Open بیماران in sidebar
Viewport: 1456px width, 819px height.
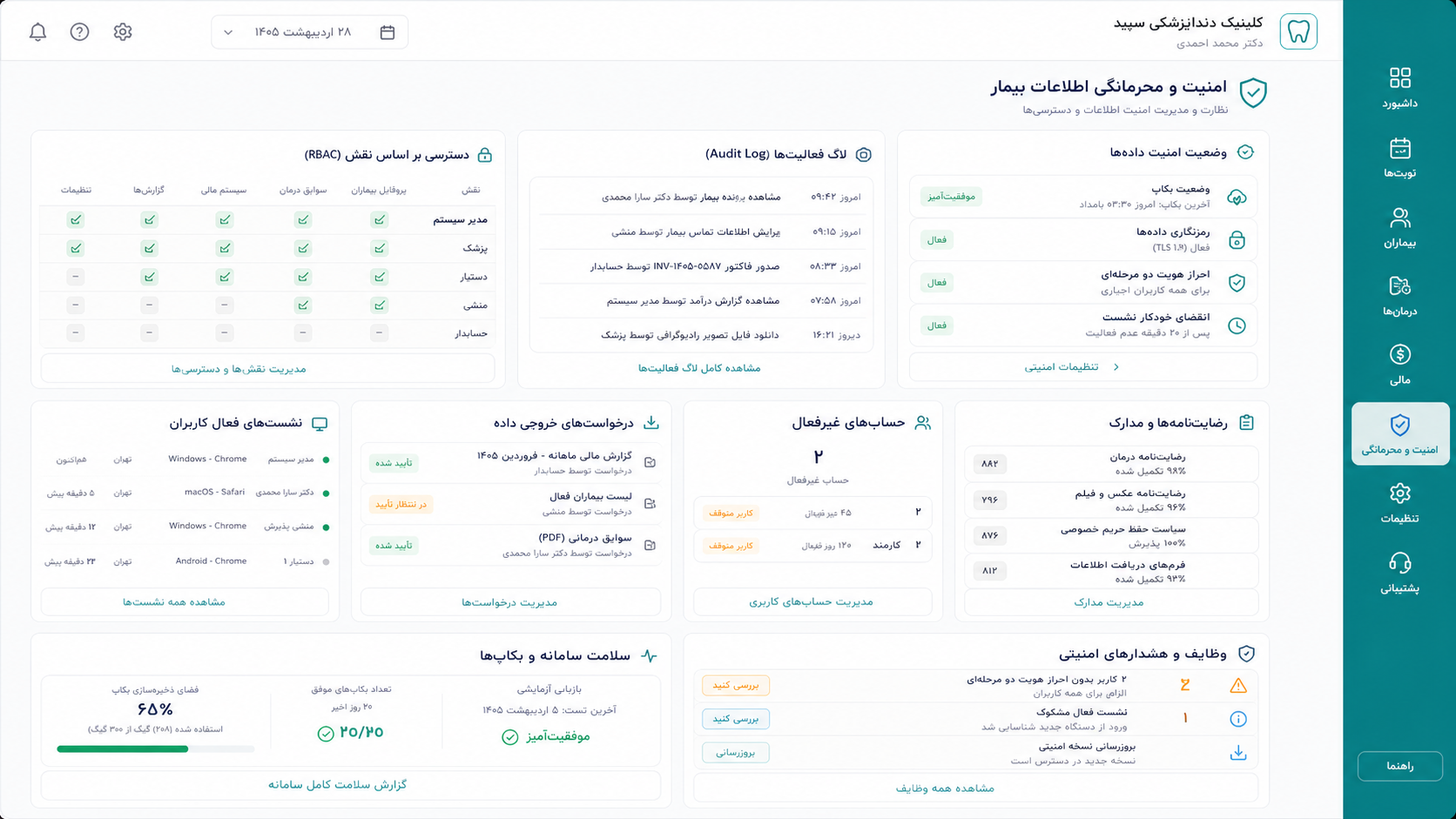(x=1399, y=227)
